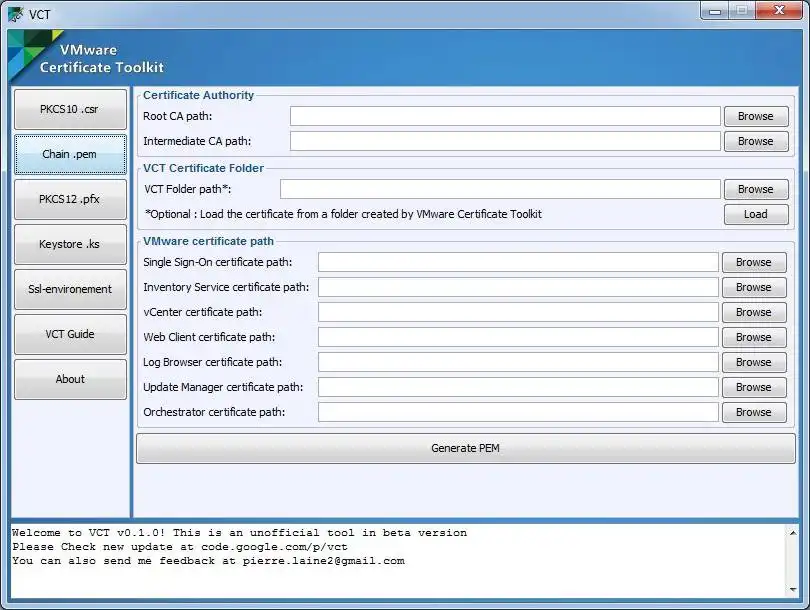Focus vCenter certificate path field
The image size is (810, 610).
[x=518, y=312]
